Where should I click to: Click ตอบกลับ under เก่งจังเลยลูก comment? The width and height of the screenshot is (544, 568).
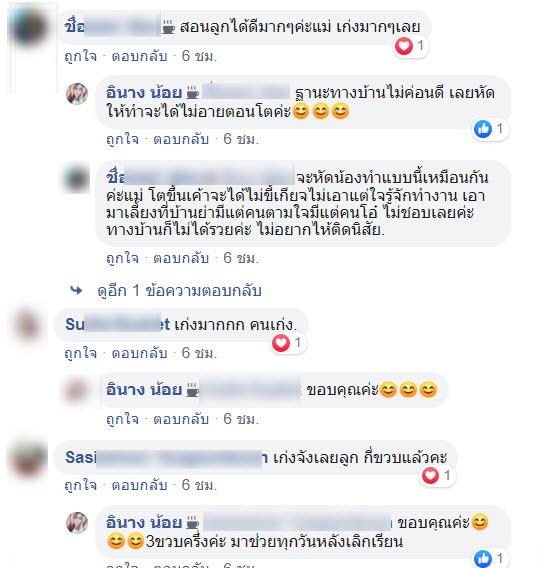[x=139, y=485]
